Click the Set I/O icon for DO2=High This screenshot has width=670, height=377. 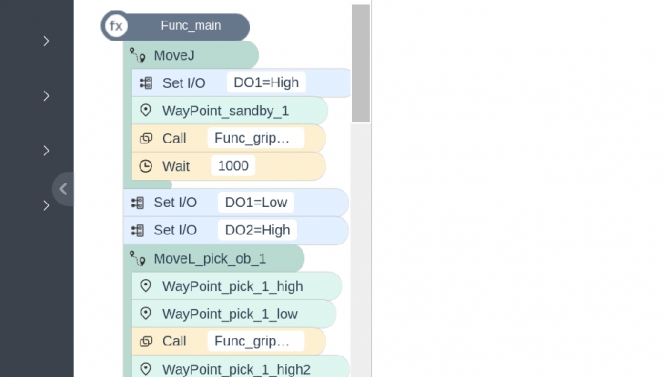137,230
